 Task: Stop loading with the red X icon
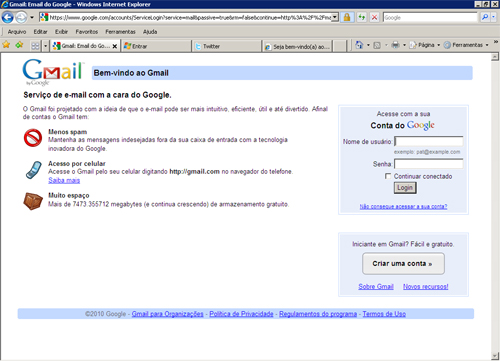375,17
